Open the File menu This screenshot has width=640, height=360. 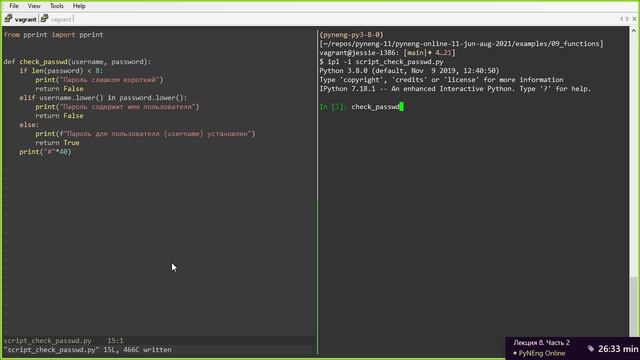coord(14,6)
